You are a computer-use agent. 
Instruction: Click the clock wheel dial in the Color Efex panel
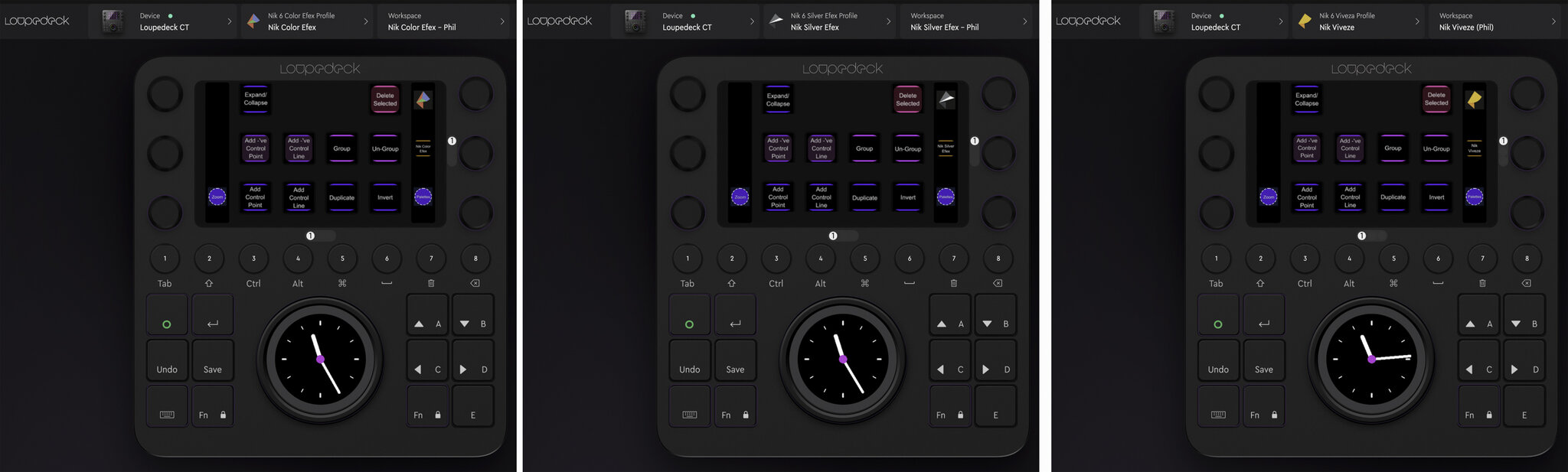[x=320, y=359]
